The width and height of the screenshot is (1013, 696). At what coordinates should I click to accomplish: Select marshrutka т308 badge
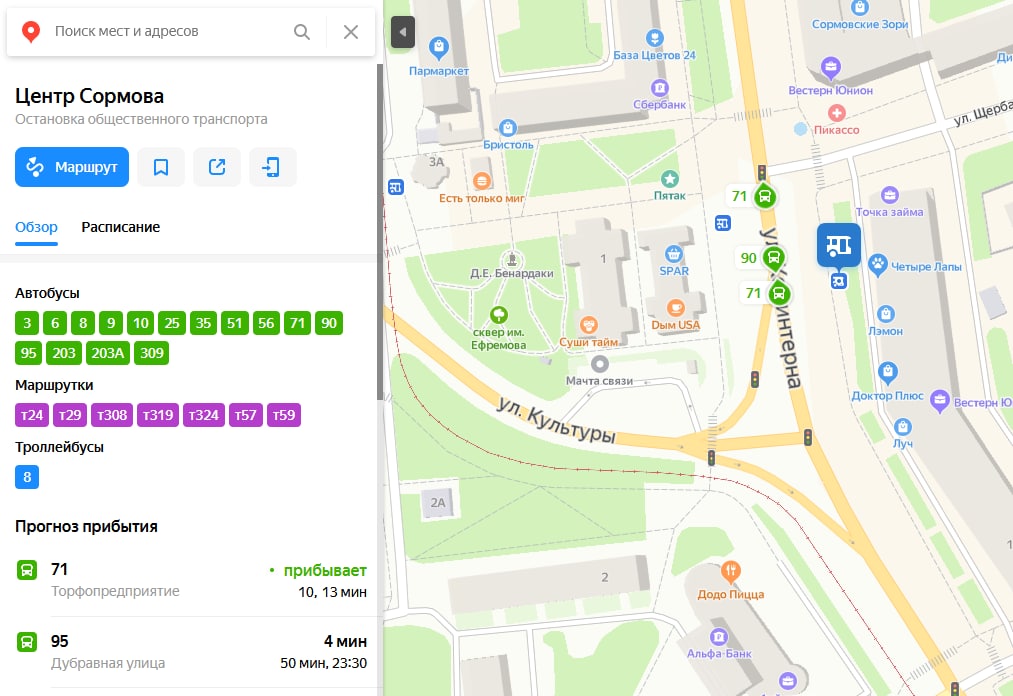112,415
